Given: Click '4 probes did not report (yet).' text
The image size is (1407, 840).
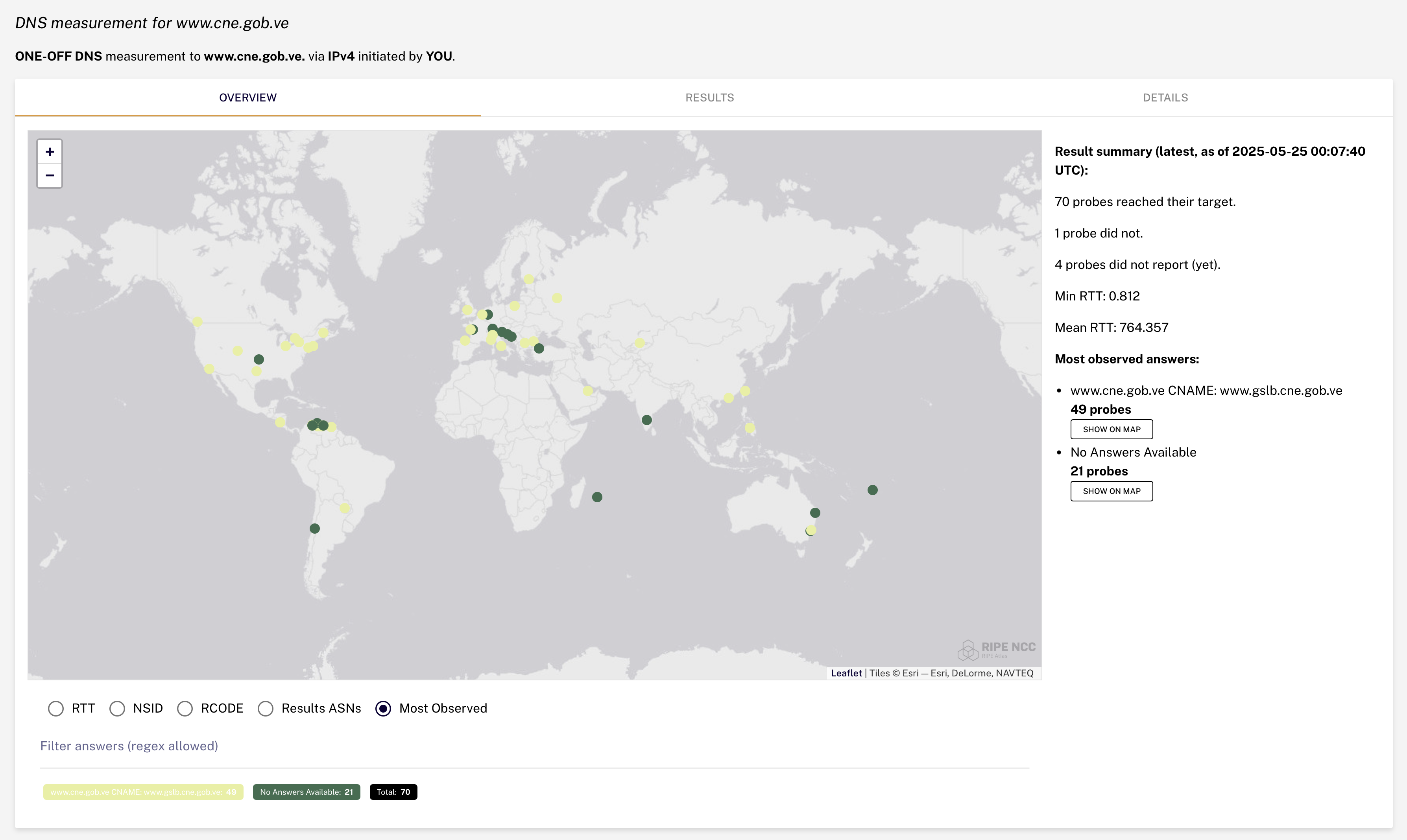Looking at the screenshot, I should 1137,265.
